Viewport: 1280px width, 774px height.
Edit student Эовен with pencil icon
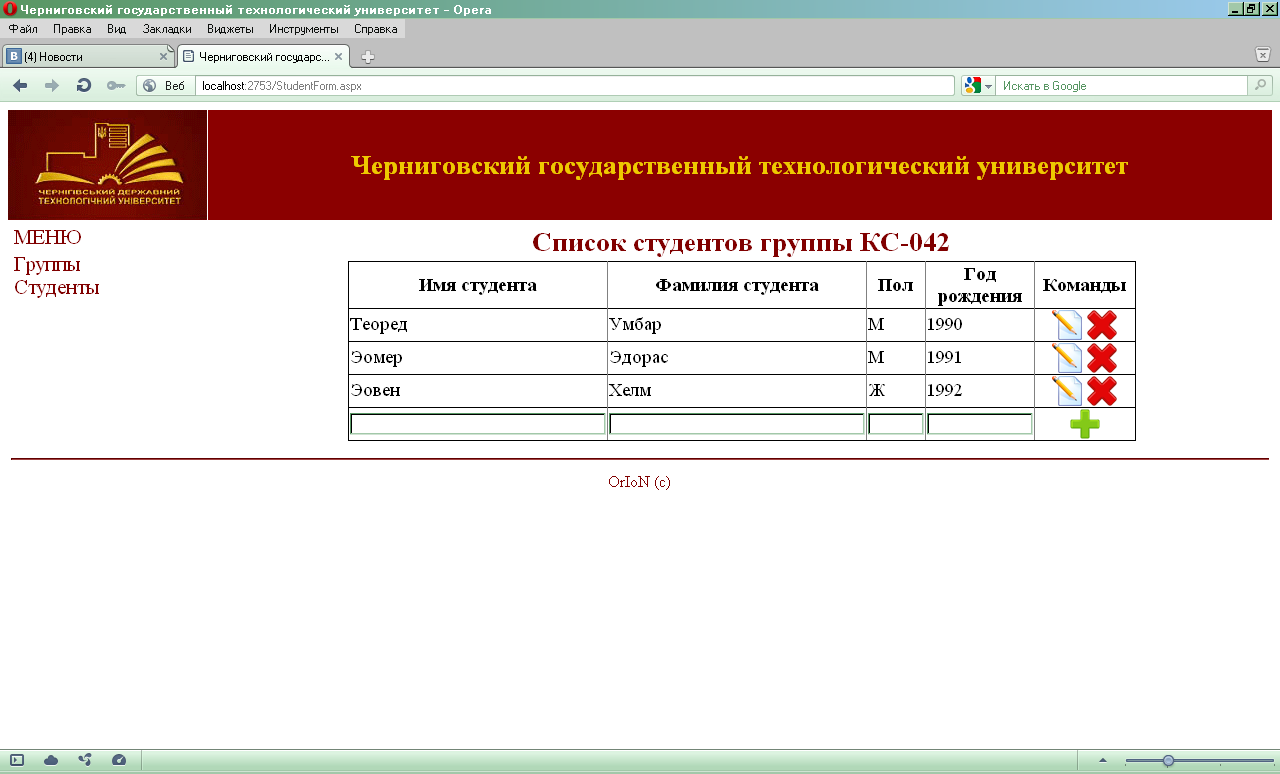(x=1067, y=391)
